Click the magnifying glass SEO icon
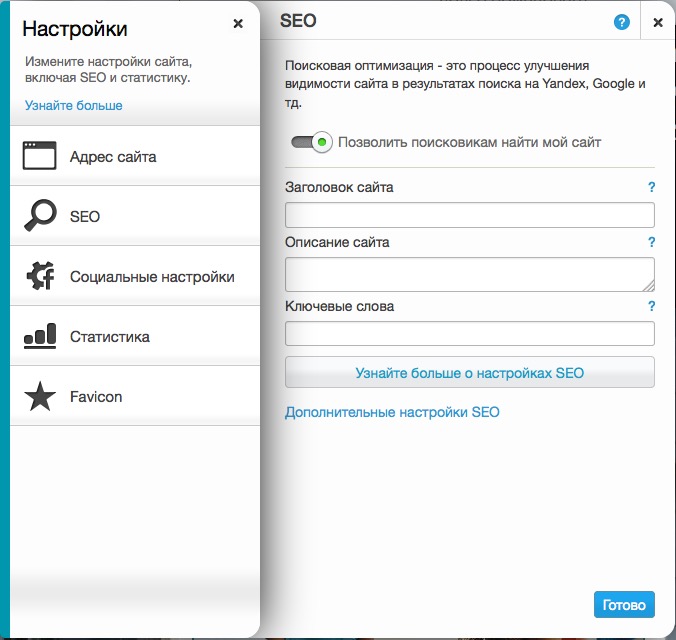676x640 pixels. point(40,216)
